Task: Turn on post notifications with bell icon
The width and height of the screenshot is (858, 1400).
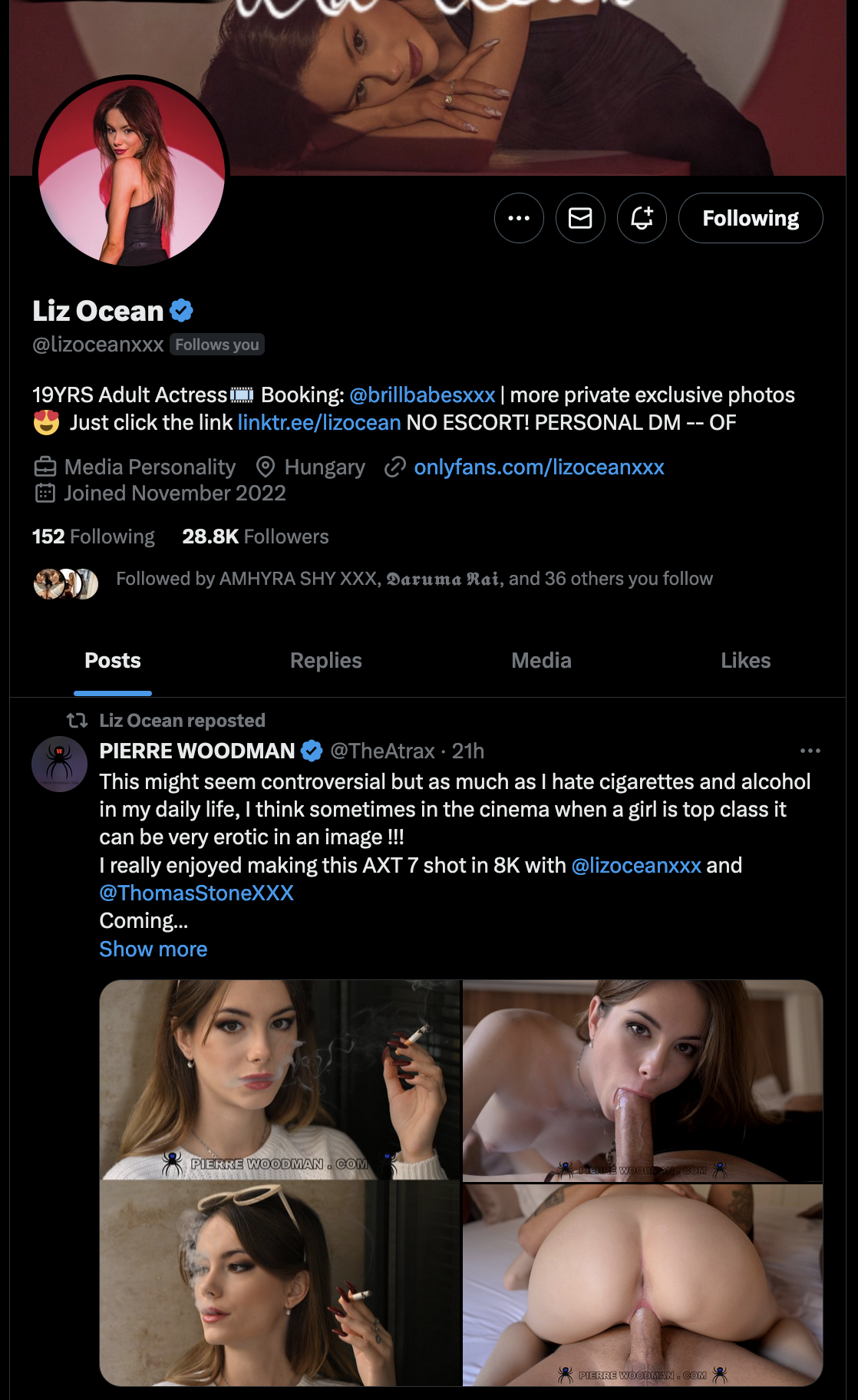Action: pyautogui.click(x=642, y=218)
